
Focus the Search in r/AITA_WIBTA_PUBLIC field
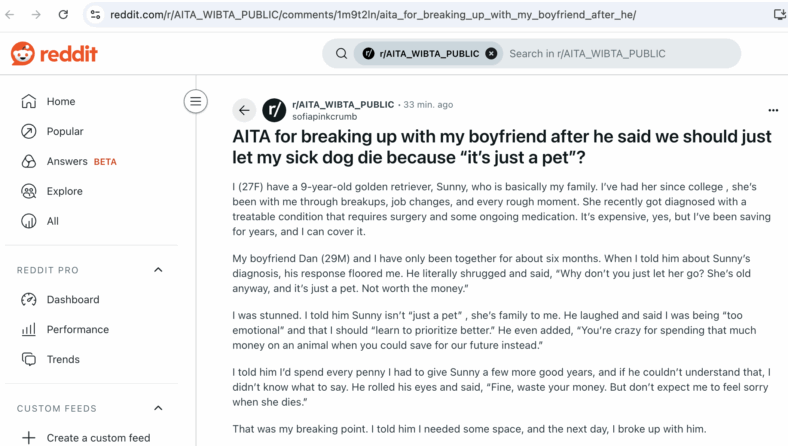click(x=621, y=54)
